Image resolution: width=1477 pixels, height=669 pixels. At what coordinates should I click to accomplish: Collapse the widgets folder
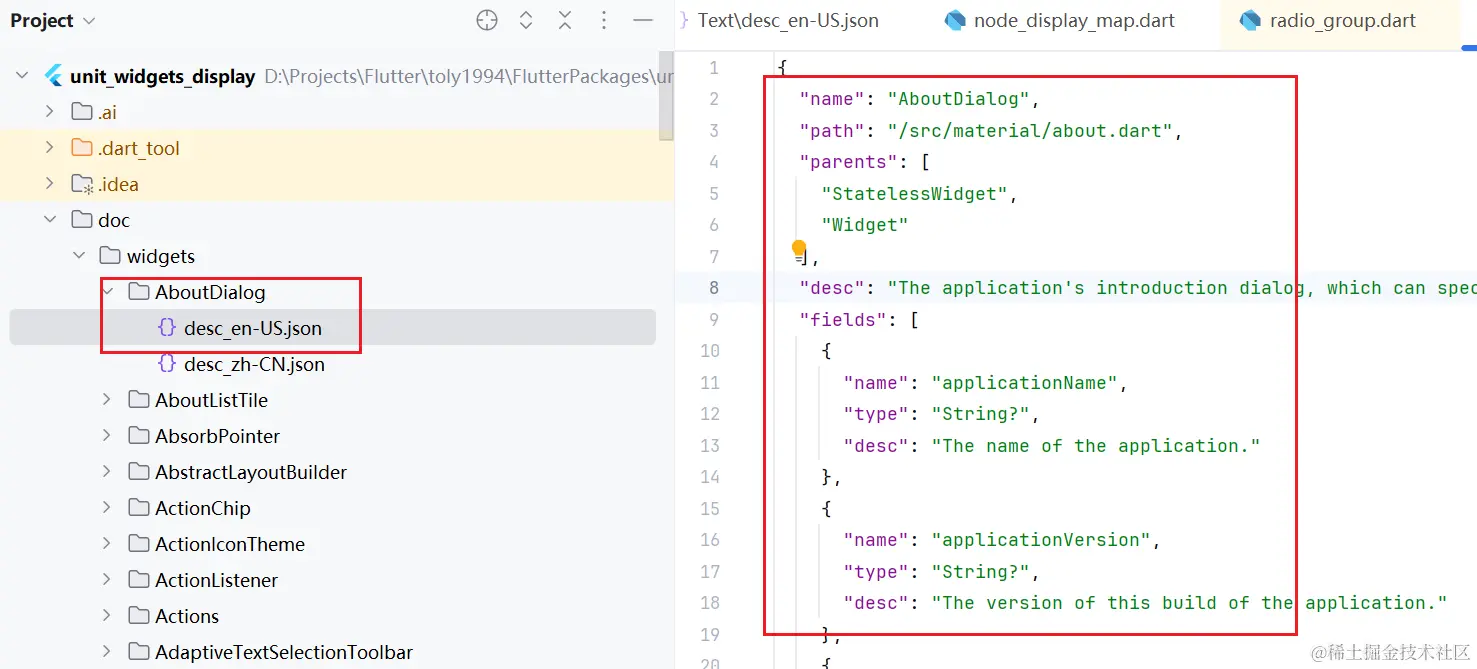click(x=79, y=256)
